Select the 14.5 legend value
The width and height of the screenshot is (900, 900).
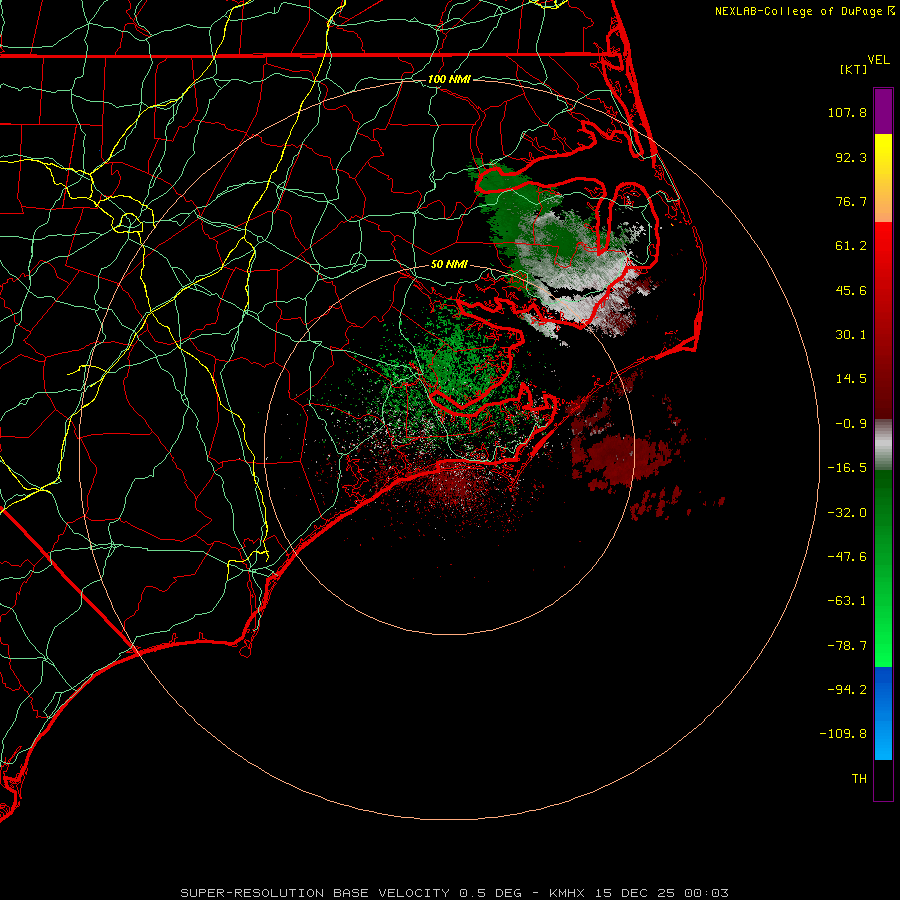851,379
